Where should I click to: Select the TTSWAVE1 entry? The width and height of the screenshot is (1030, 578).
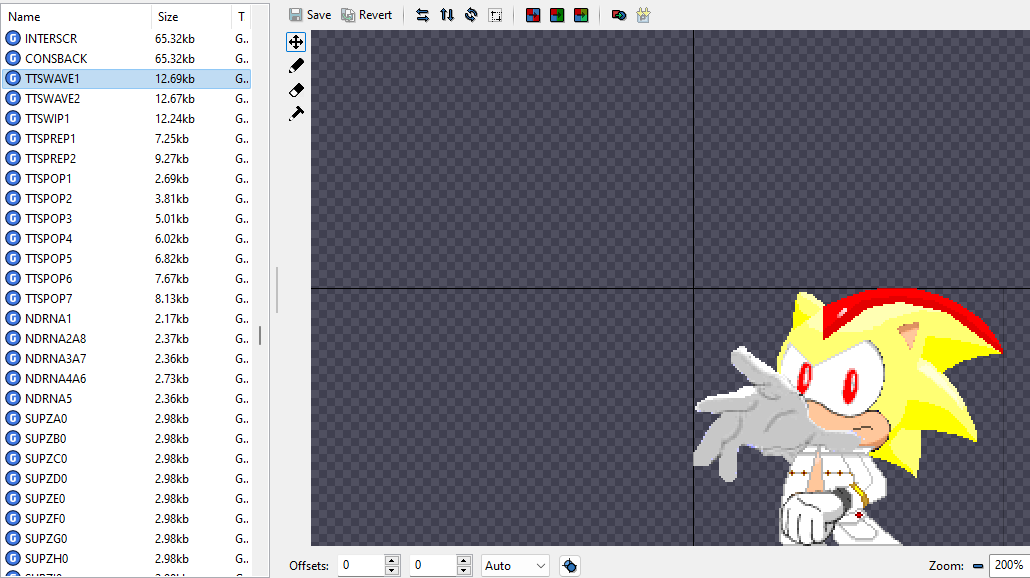127,78
